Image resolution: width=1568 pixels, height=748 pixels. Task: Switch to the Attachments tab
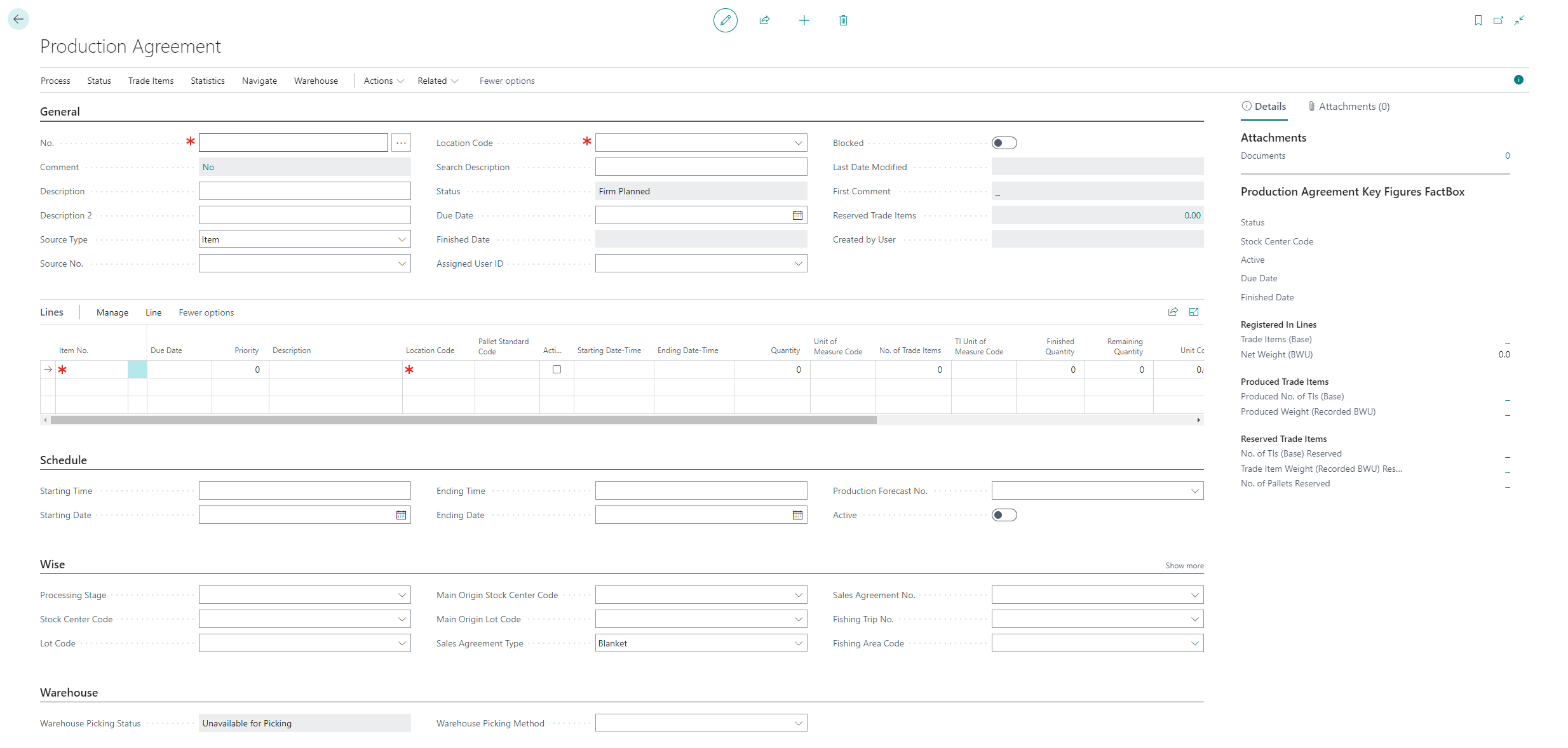pyautogui.click(x=1348, y=107)
